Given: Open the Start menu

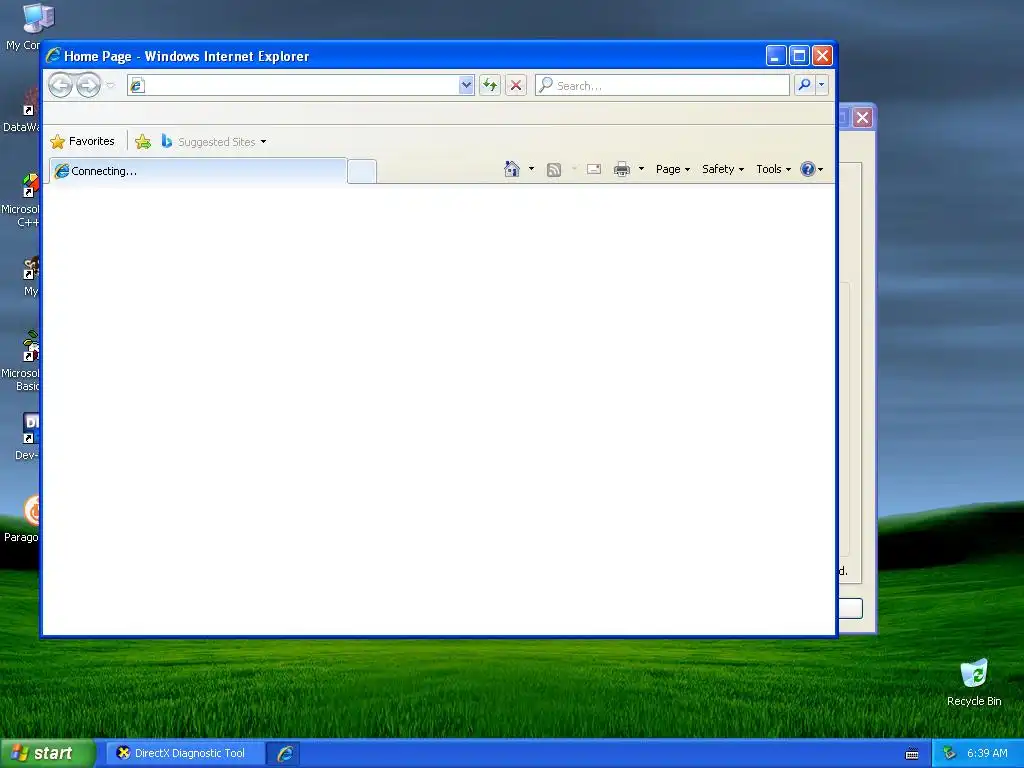Looking at the screenshot, I should tap(47, 753).
